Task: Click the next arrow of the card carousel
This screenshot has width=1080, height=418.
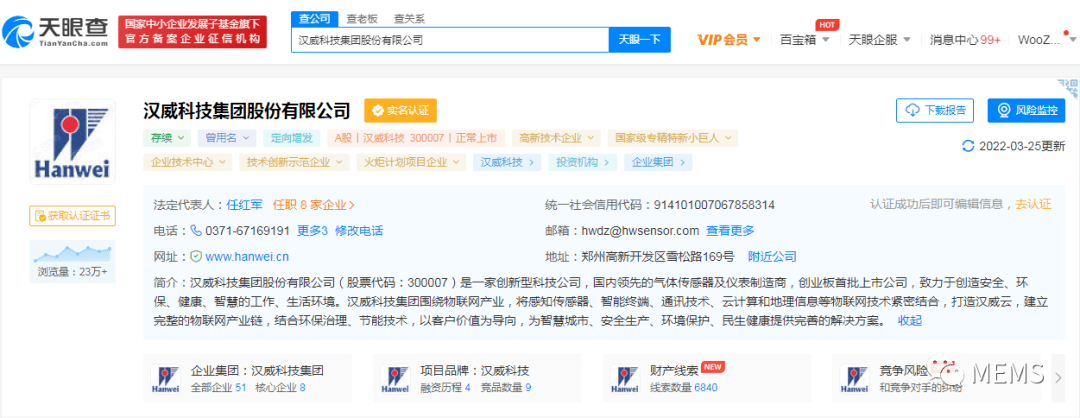Action: click(x=1059, y=377)
